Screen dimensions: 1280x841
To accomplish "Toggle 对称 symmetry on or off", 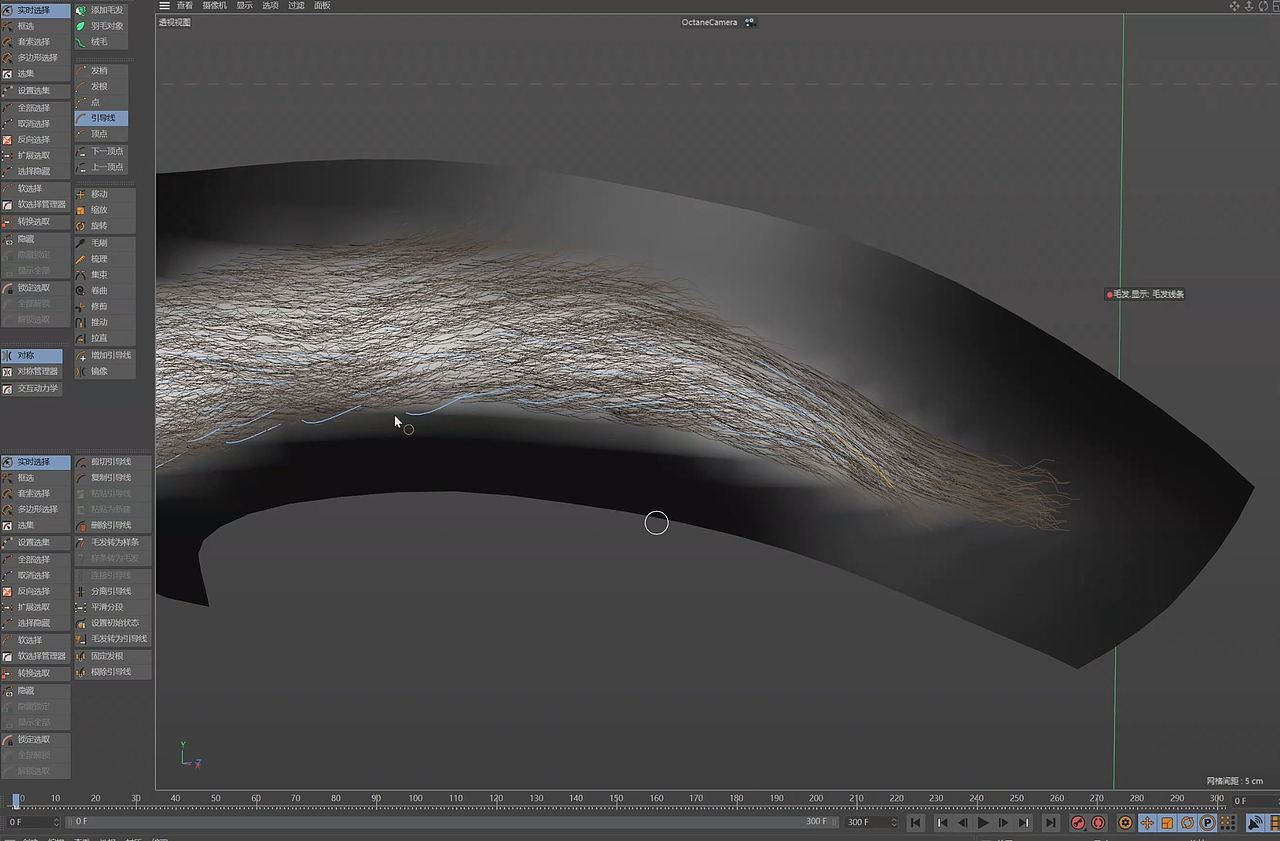I will (32, 355).
